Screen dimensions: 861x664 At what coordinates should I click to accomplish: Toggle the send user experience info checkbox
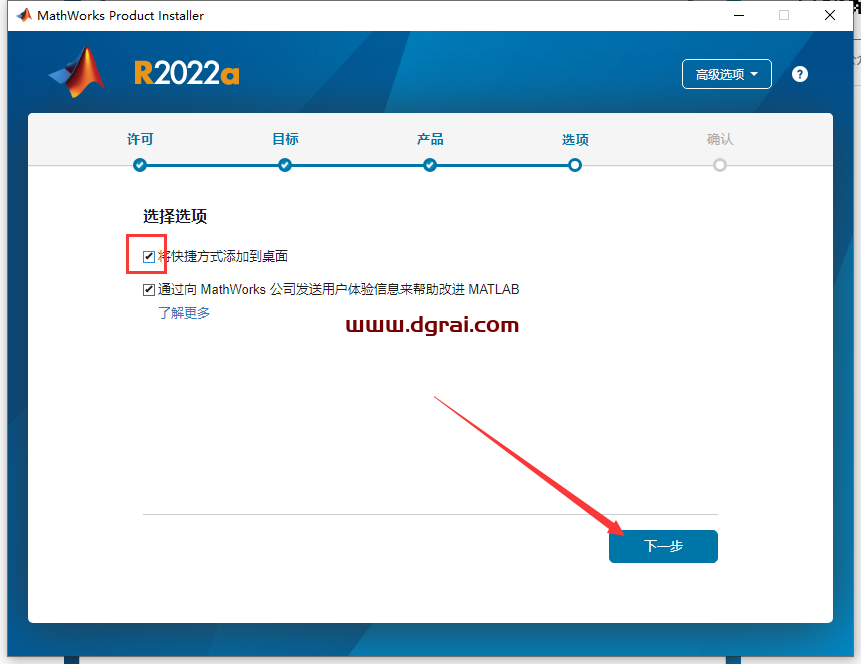tap(149, 289)
